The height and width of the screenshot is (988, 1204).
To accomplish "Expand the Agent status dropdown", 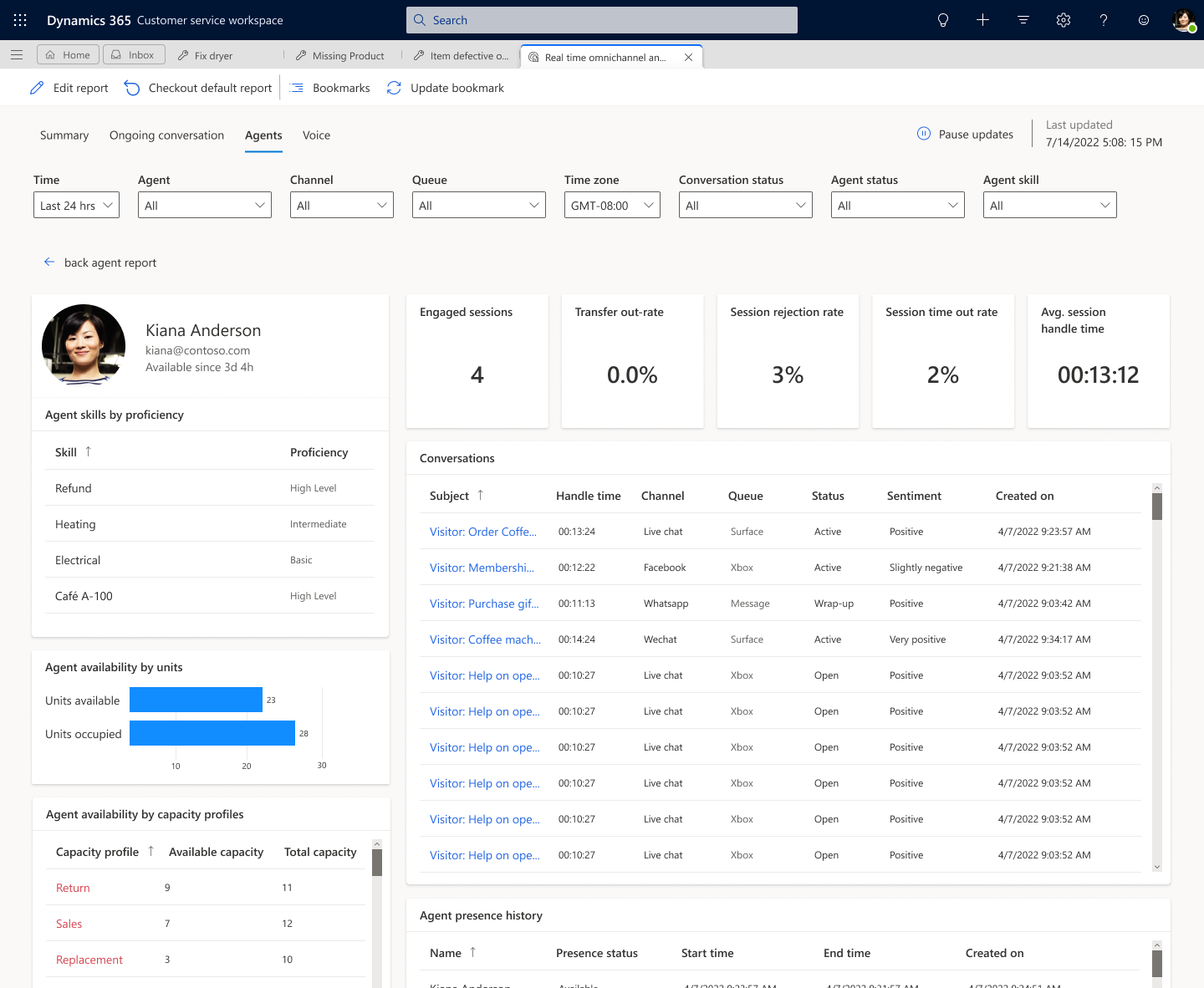I will click(x=898, y=205).
